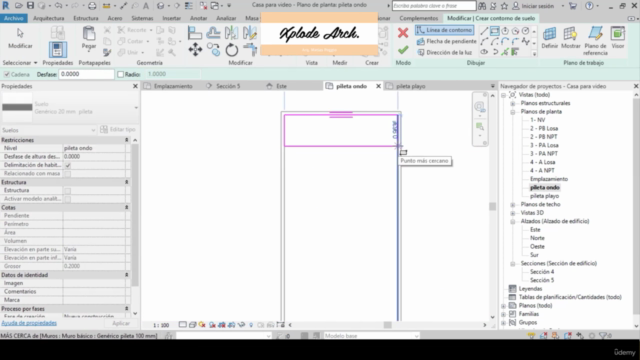
Task: Toggle Delimitación de habitación checkbox
Action: 68,165
